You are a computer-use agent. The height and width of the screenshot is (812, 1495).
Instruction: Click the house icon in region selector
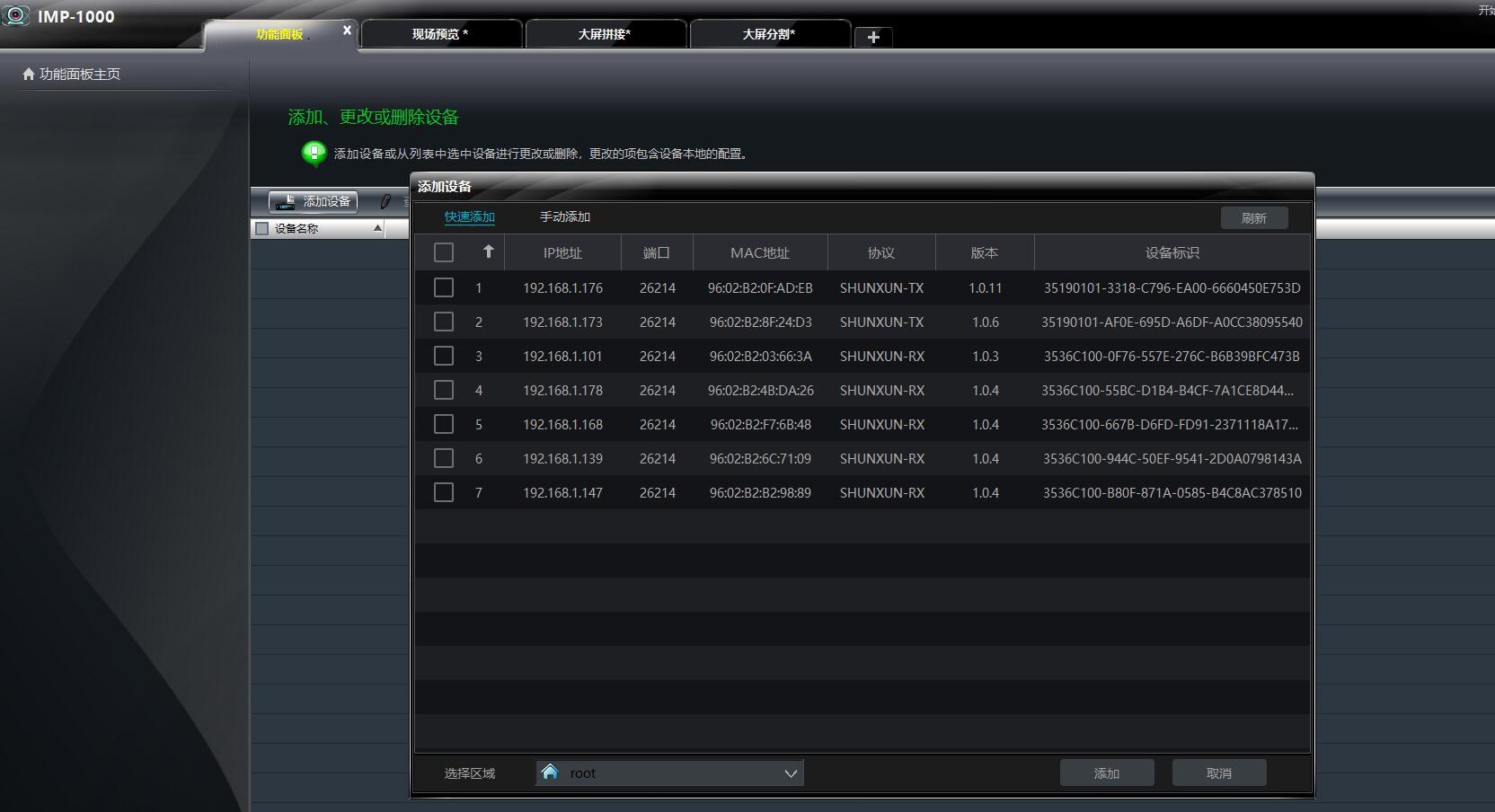pos(550,772)
